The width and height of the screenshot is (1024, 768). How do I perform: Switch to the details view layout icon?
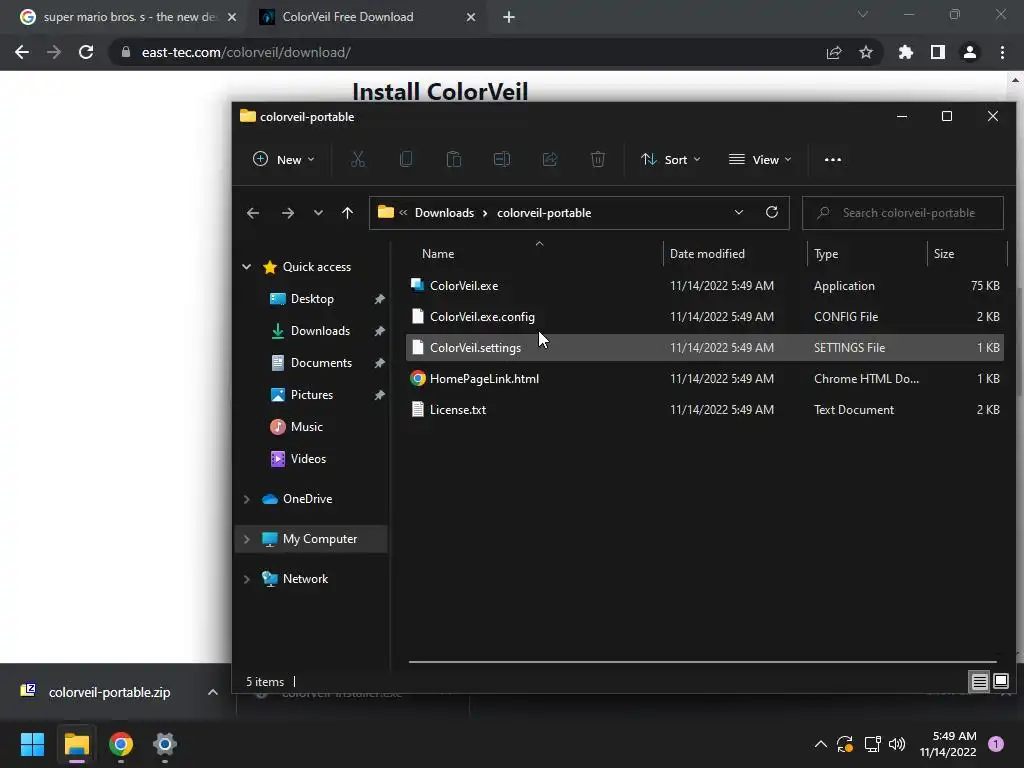pos(979,682)
